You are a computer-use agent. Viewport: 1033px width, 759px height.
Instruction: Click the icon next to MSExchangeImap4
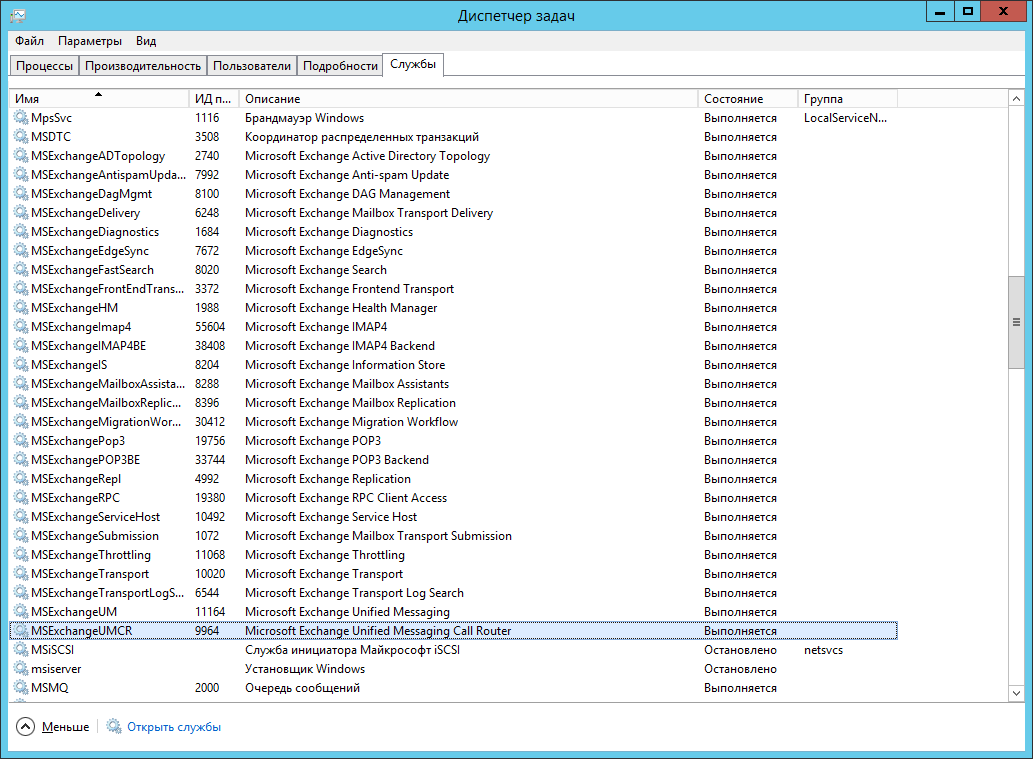point(21,327)
